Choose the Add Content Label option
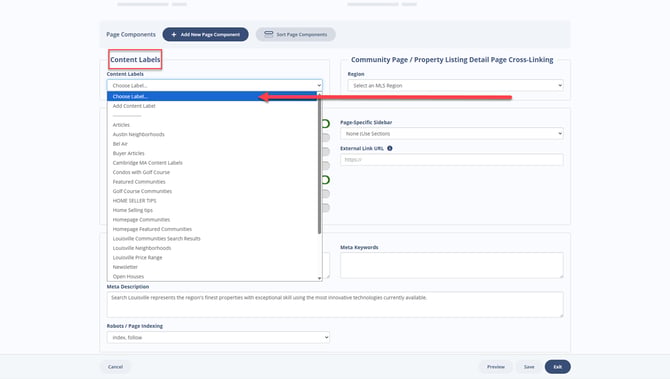Viewport: 670px width, 379px height. tap(212, 106)
